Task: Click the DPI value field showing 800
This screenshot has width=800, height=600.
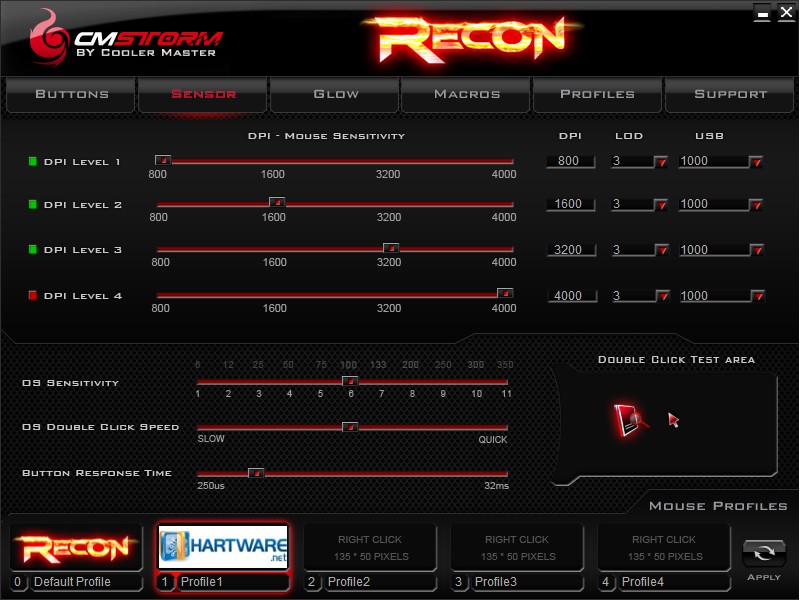Action: (x=570, y=161)
